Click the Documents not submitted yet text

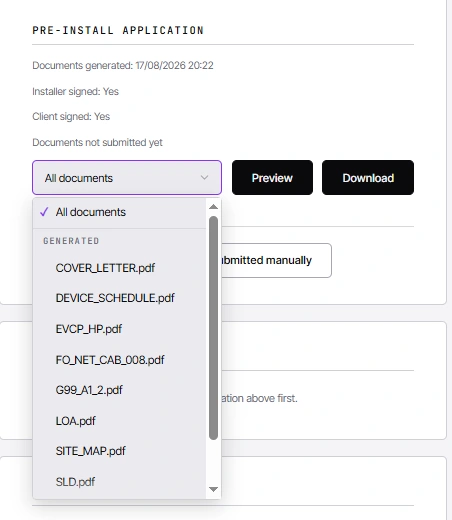coord(97,142)
